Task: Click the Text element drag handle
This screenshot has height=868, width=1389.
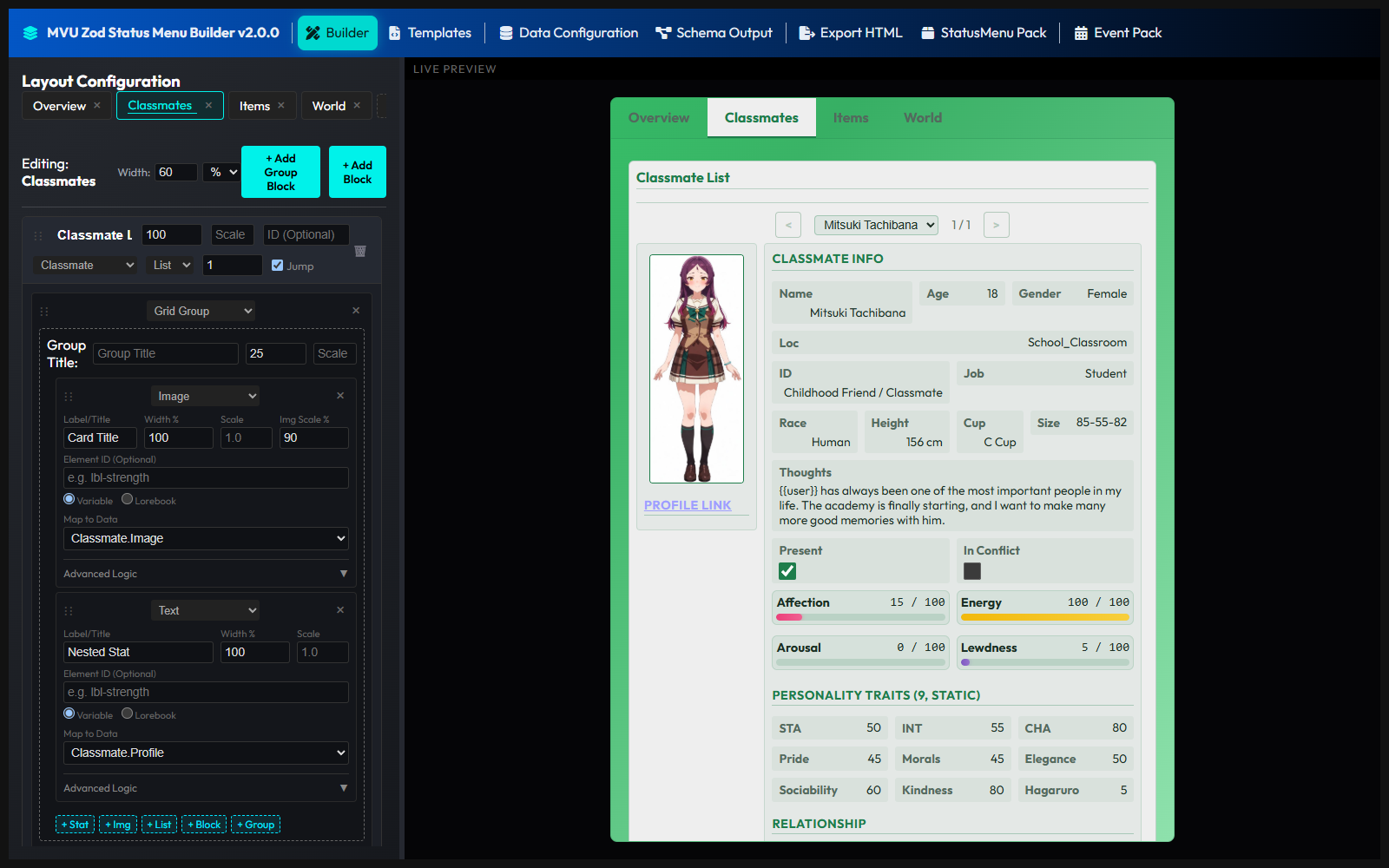Action: pos(69,610)
